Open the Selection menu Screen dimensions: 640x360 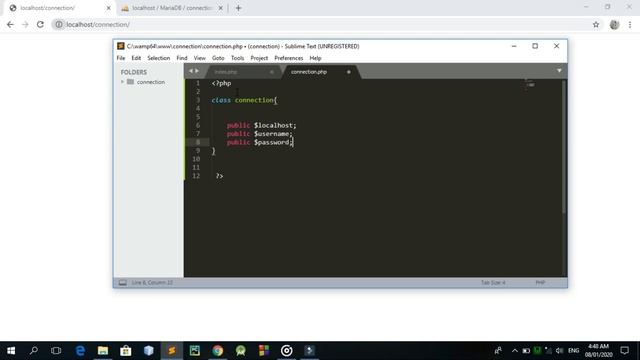click(x=158, y=58)
